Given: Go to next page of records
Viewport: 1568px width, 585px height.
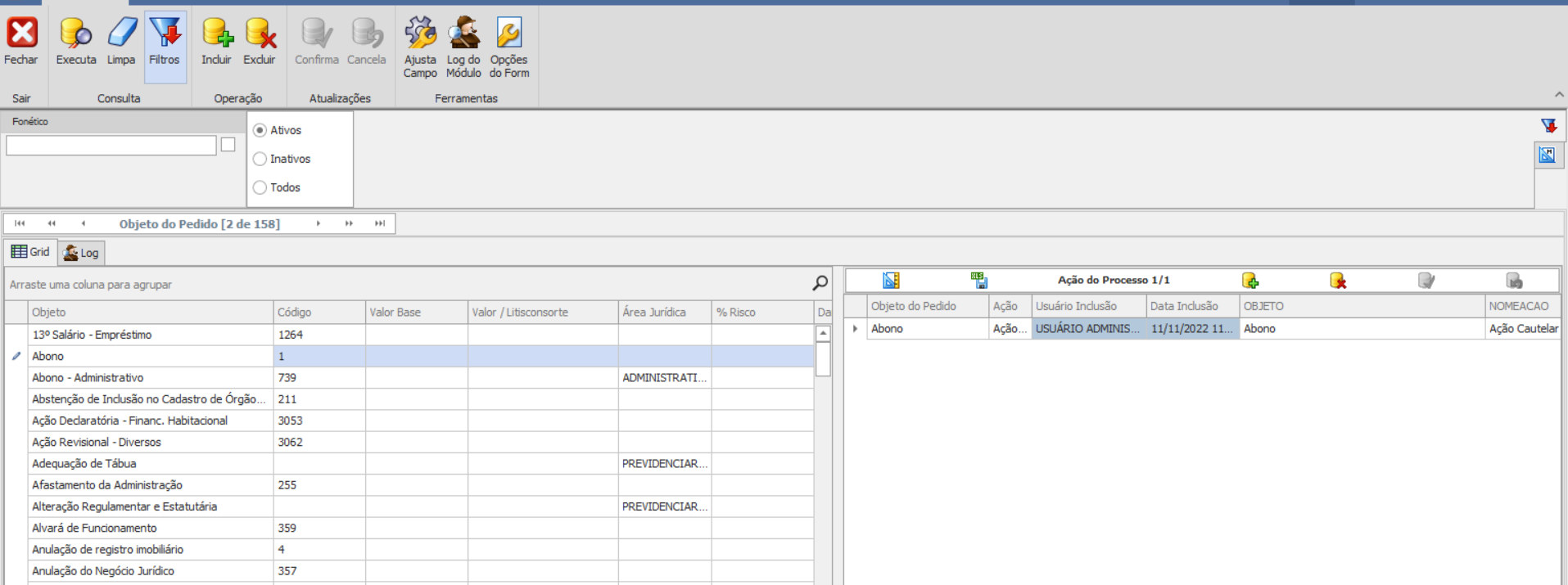Looking at the screenshot, I should click(x=349, y=223).
